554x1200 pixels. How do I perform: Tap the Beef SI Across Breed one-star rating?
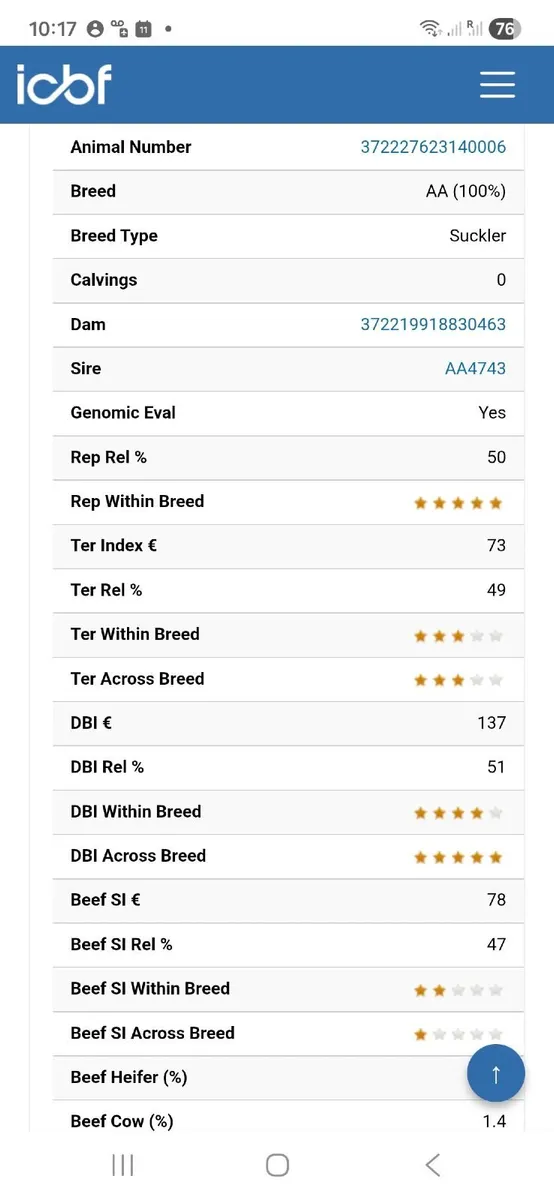pyautogui.click(x=458, y=1034)
